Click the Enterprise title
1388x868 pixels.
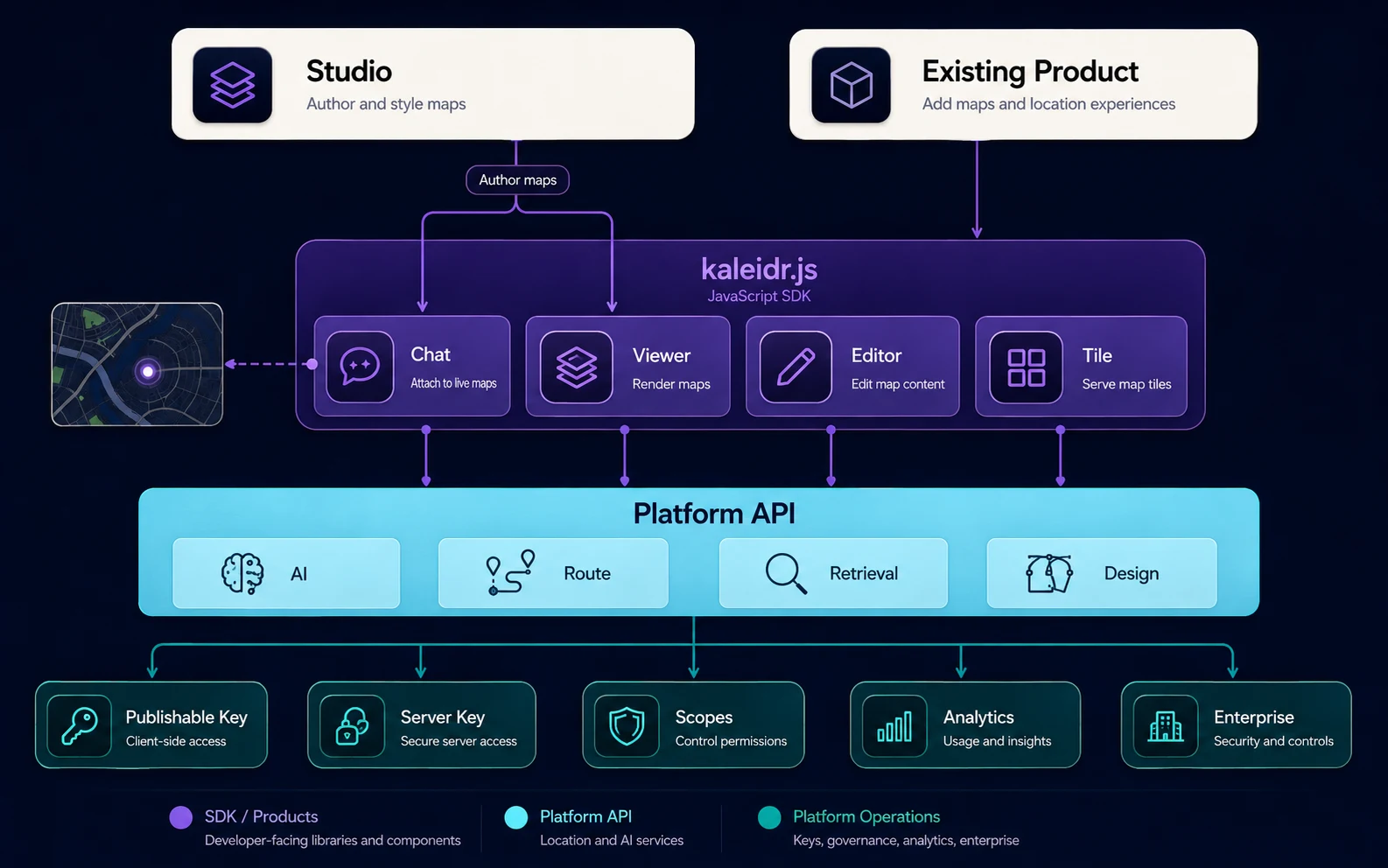[1253, 717]
